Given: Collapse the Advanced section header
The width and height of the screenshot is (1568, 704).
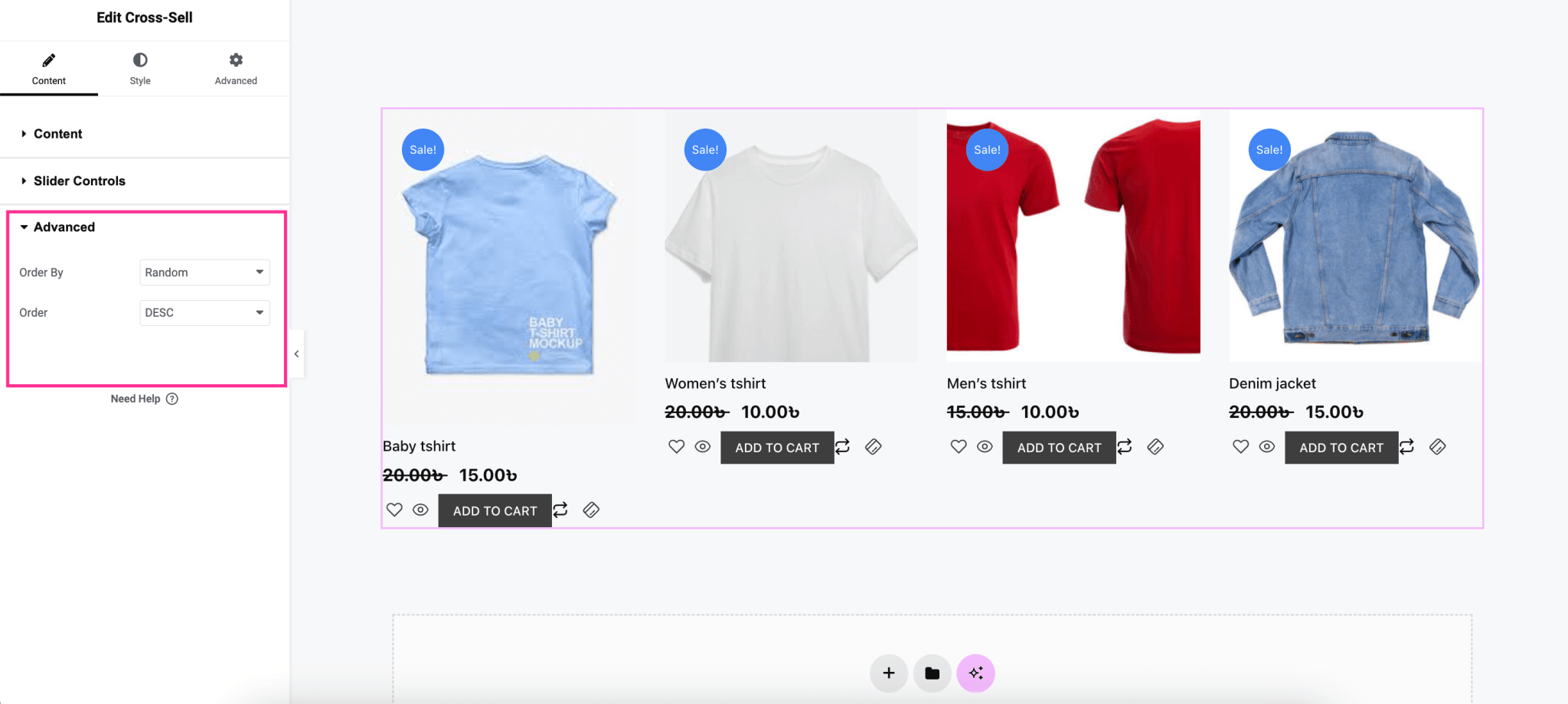Looking at the screenshot, I should point(64,227).
